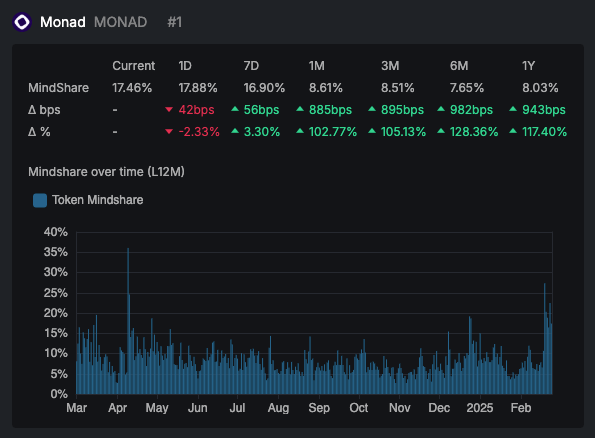Viewport: 595px width, 438px height.
Task: Click the green up arrow beside 885bps
Action: 300,109
